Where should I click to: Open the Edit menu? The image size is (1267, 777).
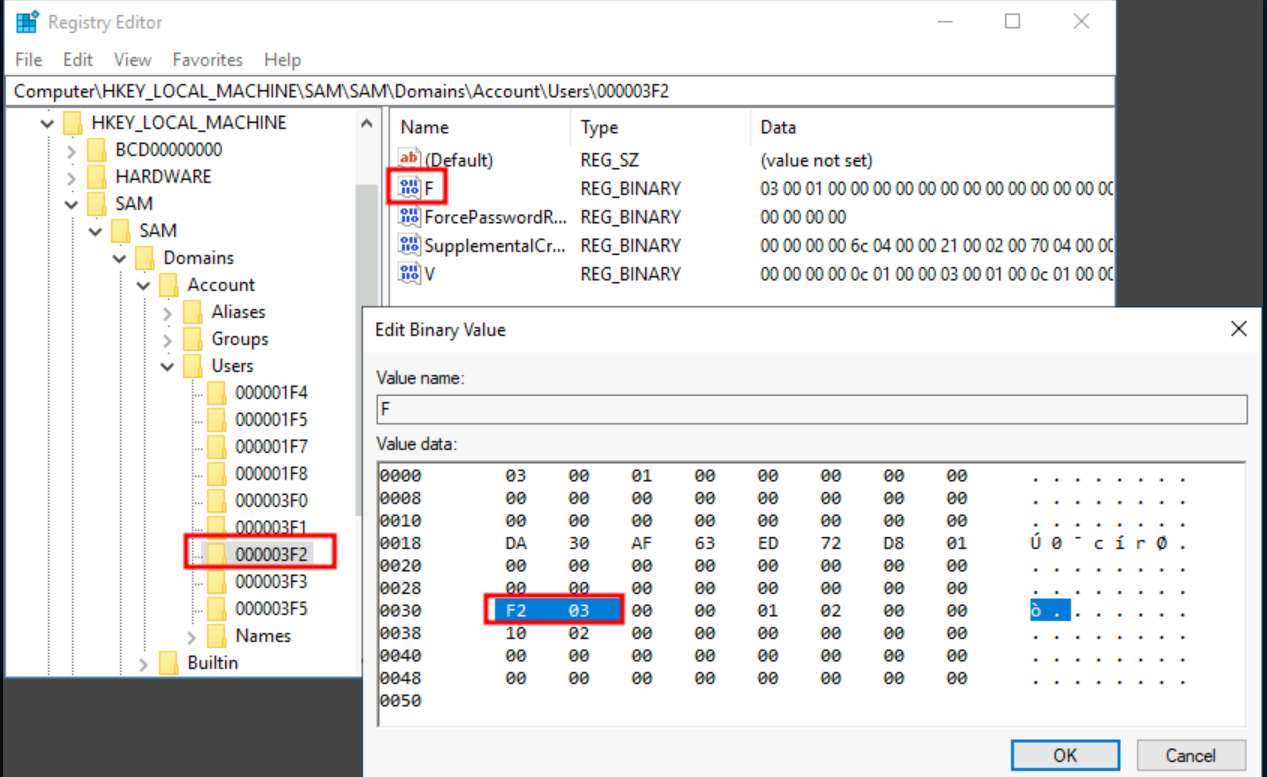[78, 60]
